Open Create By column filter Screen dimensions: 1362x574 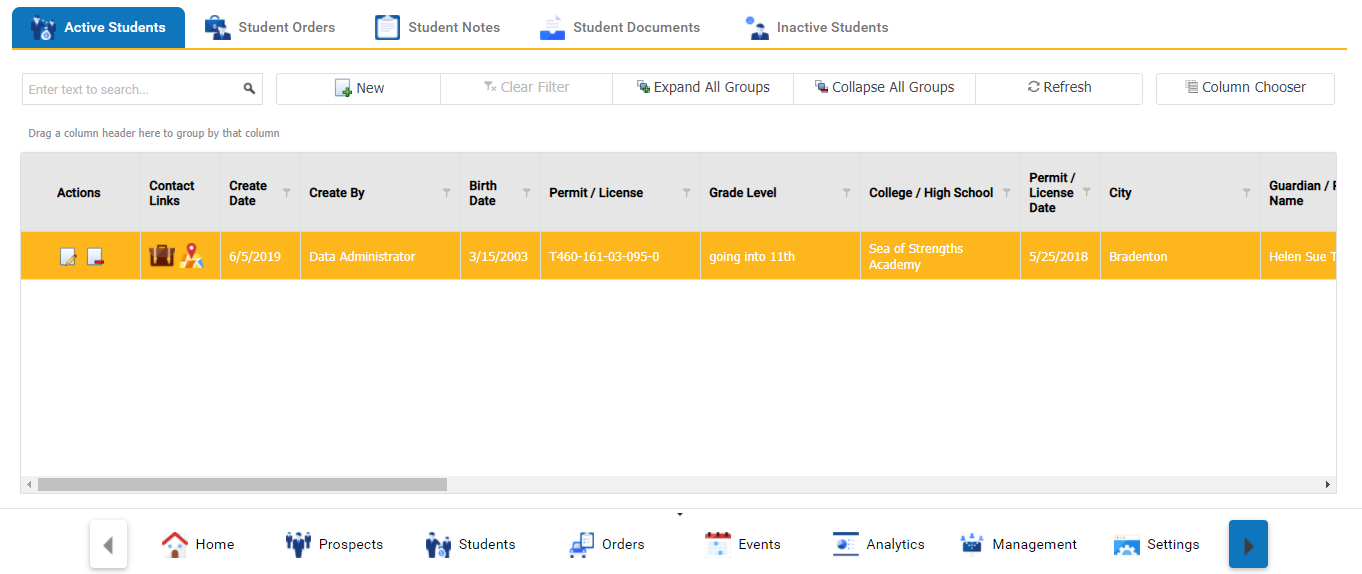pos(447,192)
